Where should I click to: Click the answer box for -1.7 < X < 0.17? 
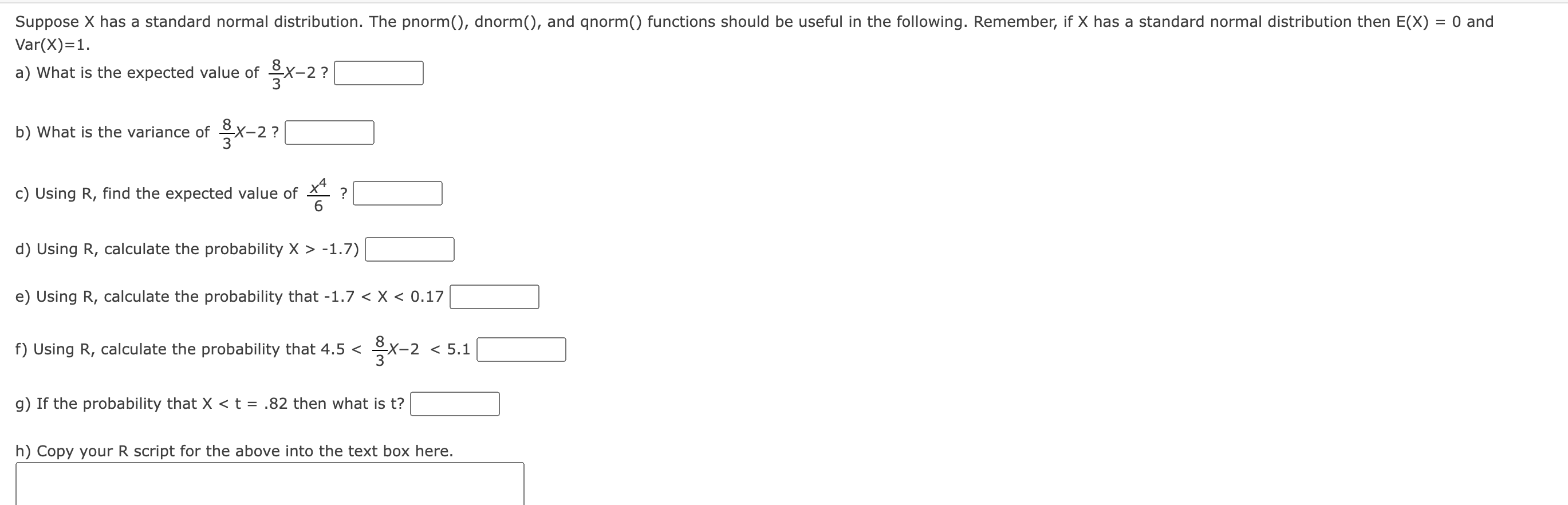pyautogui.click(x=494, y=297)
